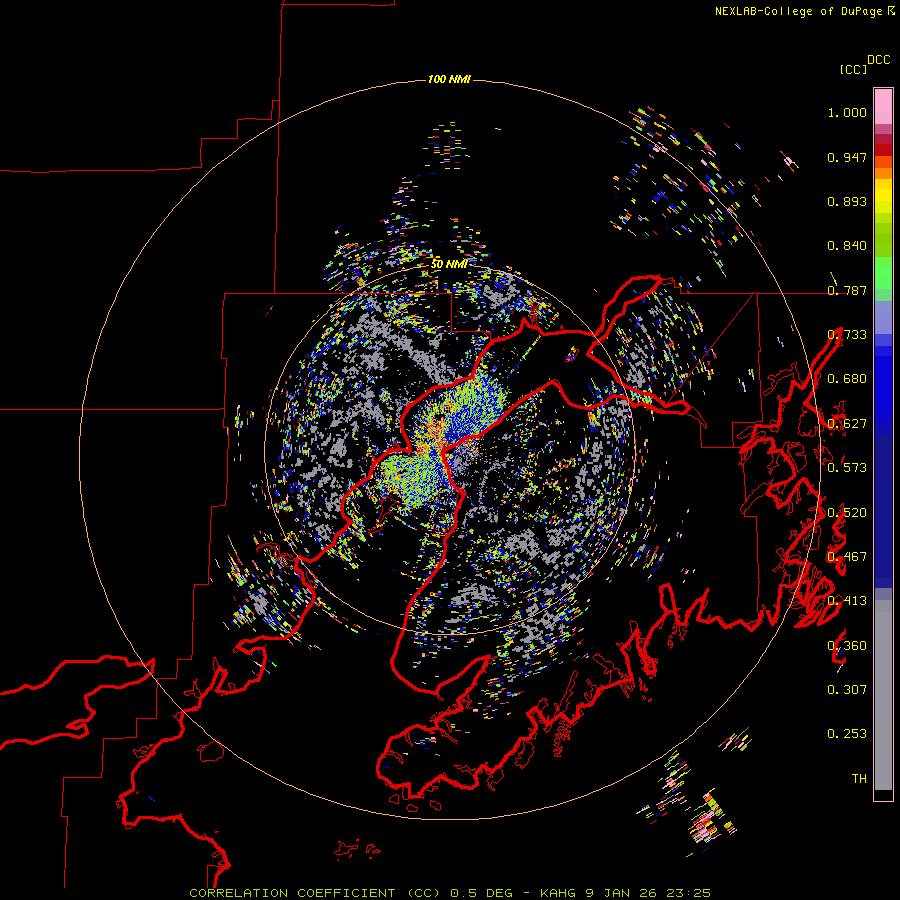Select the 0.413 scale value
Image resolution: width=900 pixels, height=900 pixels.
pyautogui.click(x=847, y=601)
